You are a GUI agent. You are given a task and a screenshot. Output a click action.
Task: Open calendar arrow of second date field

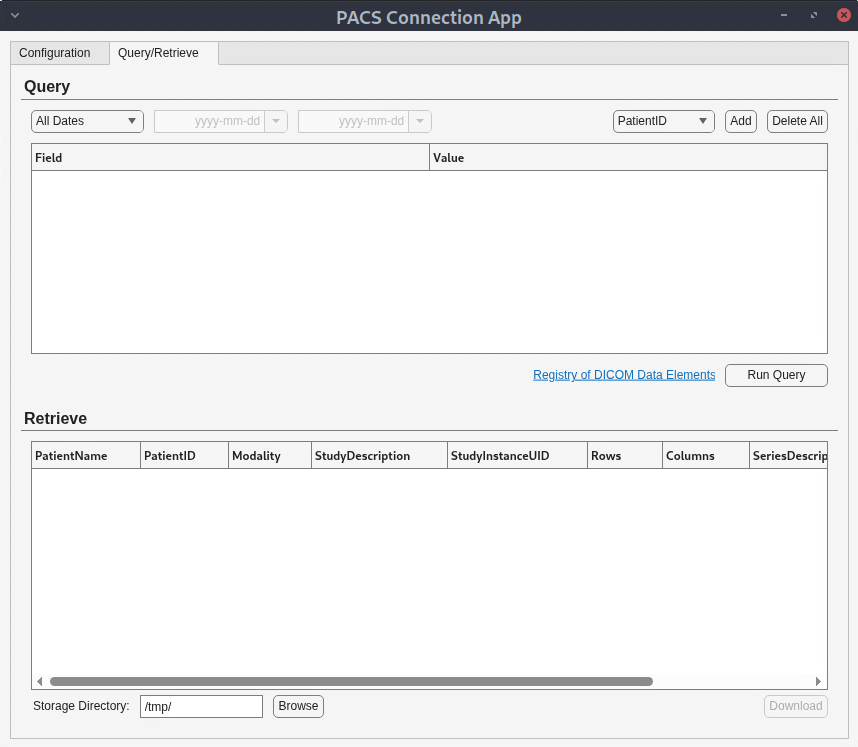pos(420,121)
